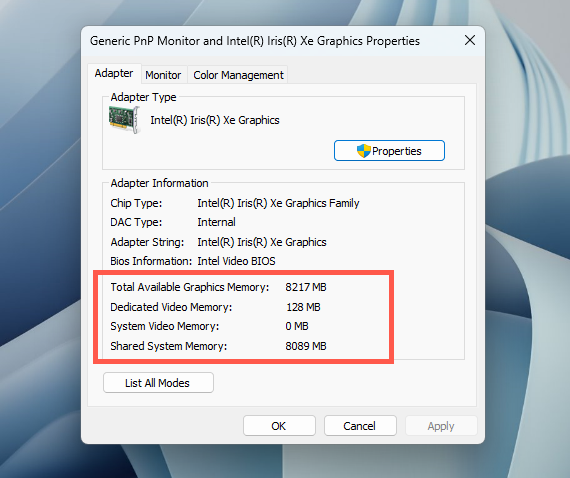Click the greyed-out Apply button
Image resolution: width=570 pixels, height=478 pixels.
(441, 426)
